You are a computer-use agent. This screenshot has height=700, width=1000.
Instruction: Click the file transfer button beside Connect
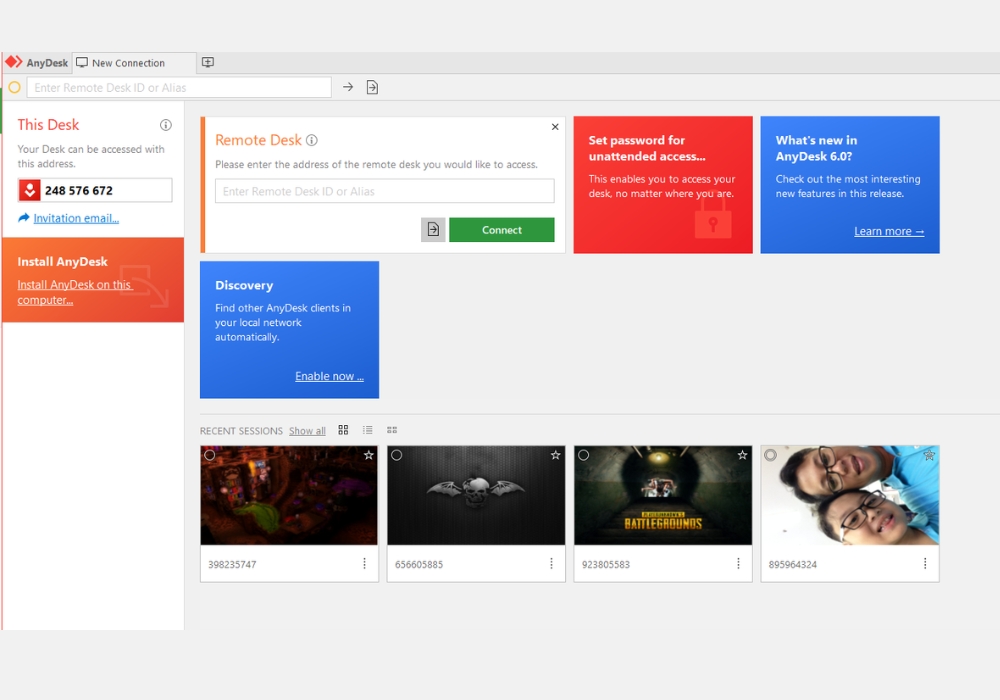pos(433,230)
